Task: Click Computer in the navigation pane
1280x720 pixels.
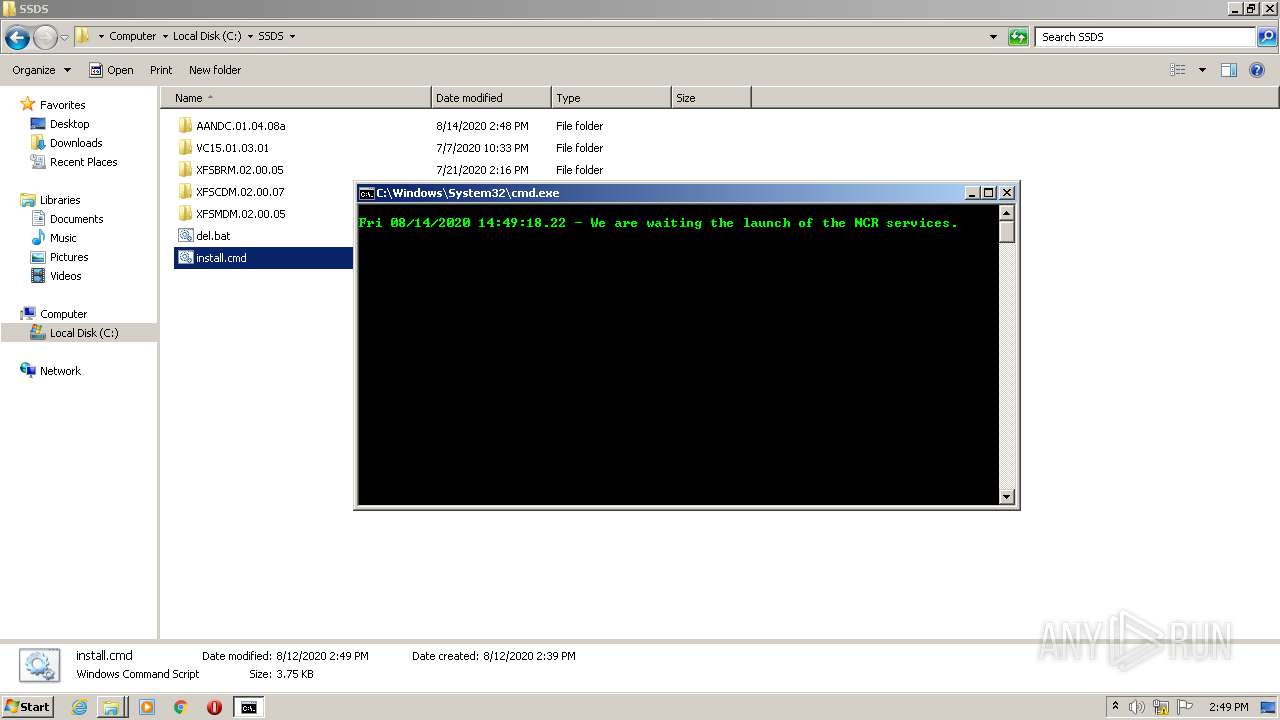Action: (63, 314)
